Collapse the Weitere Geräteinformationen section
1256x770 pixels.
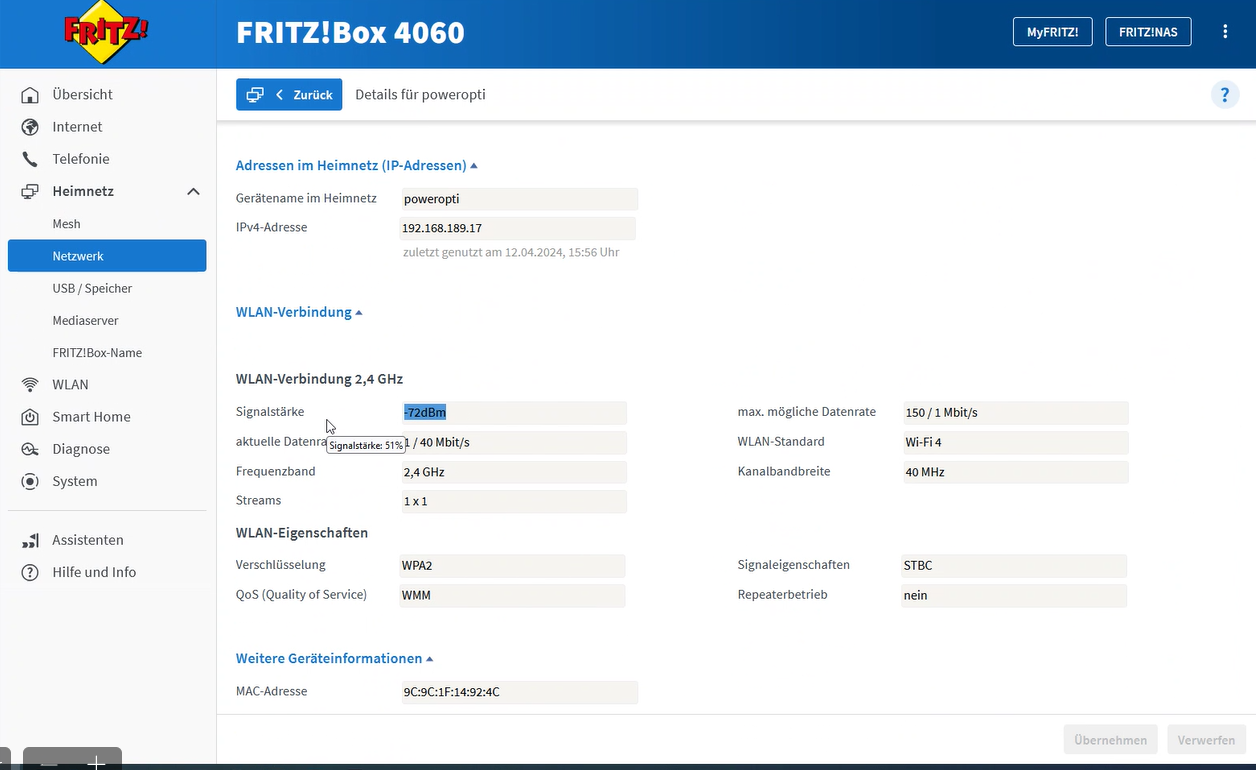coord(430,659)
